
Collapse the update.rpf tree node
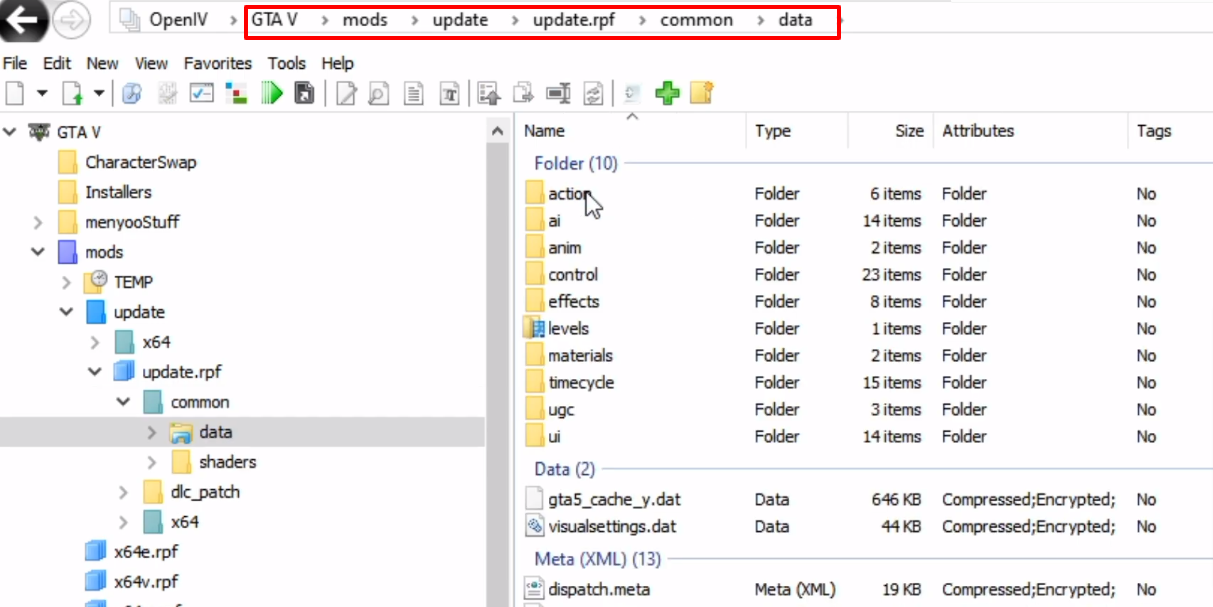95,372
